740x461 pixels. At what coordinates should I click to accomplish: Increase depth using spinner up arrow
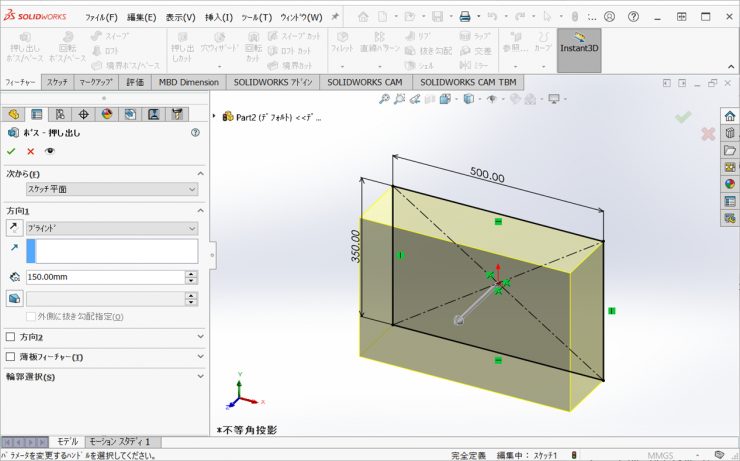(190, 274)
